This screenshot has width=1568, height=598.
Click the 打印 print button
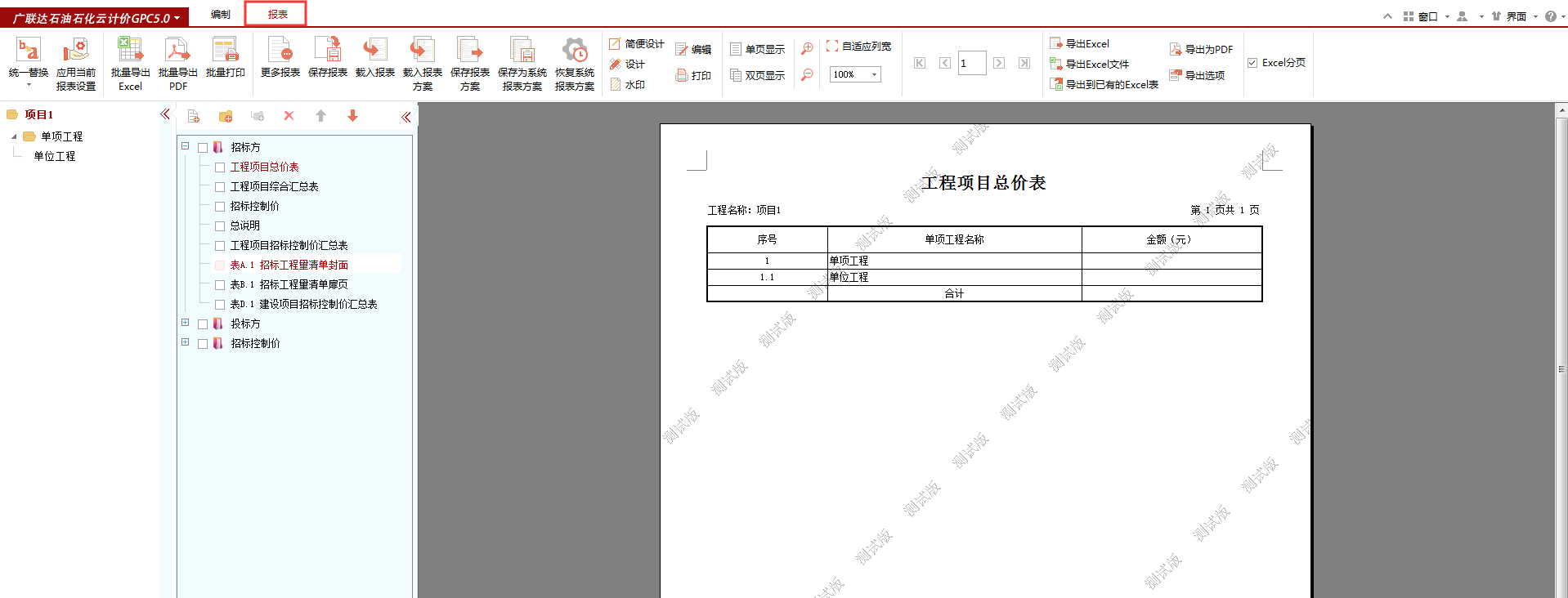pyautogui.click(x=693, y=75)
